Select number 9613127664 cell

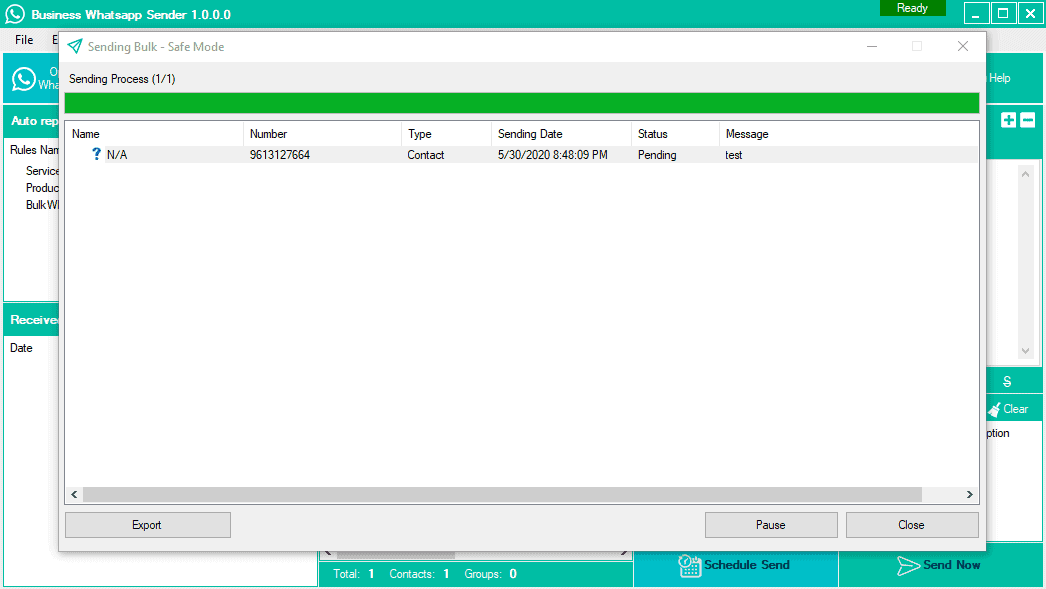coord(280,155)
